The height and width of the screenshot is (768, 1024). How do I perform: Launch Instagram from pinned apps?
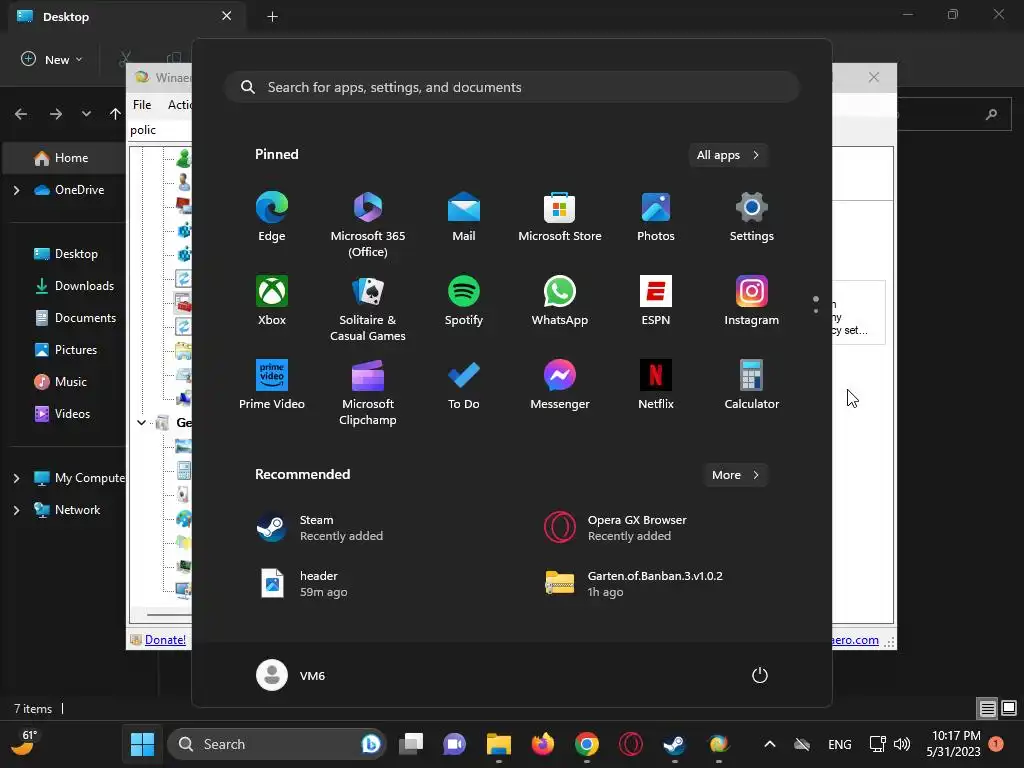pos(752,300)
